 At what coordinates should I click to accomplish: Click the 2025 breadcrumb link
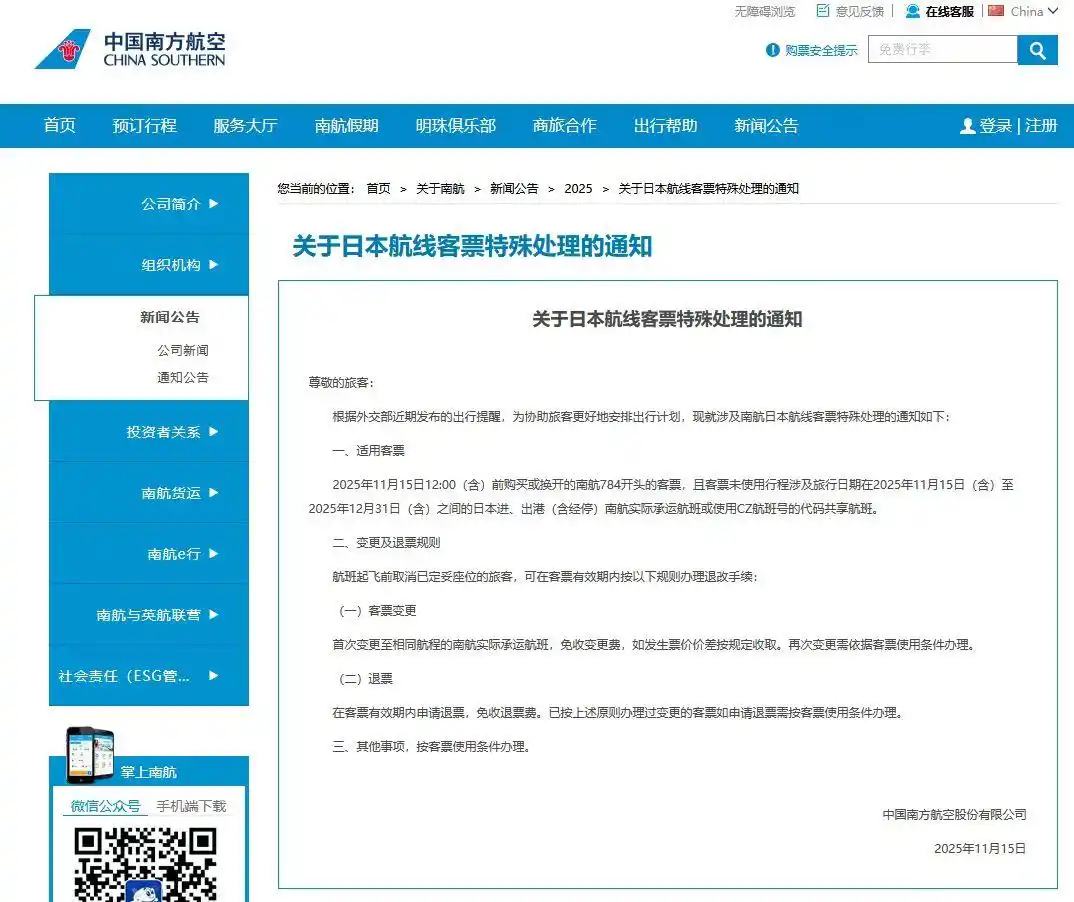(x=578, y=188)
